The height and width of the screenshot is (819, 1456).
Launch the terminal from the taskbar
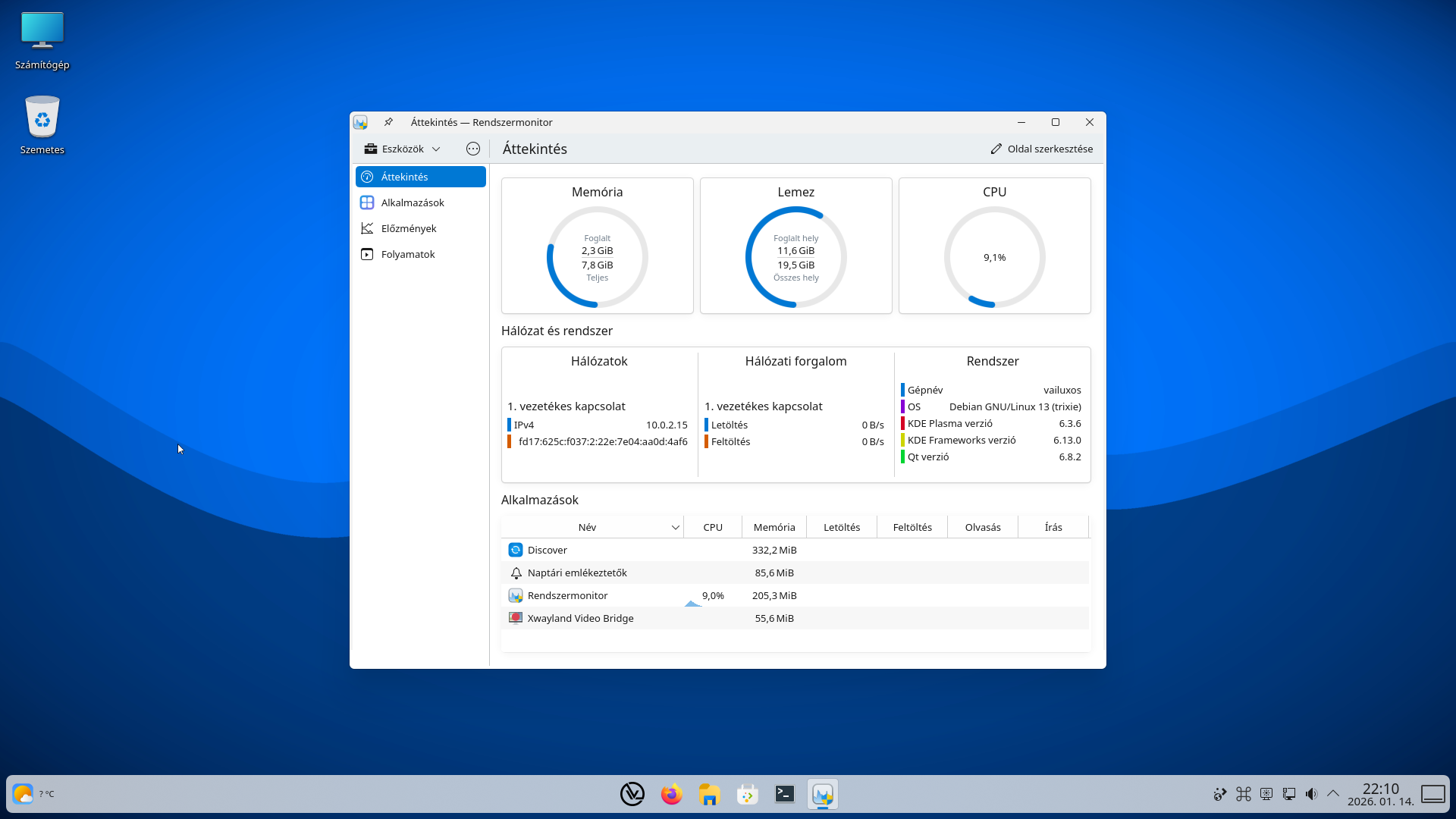pyautogui.click(x=785, y=794)
